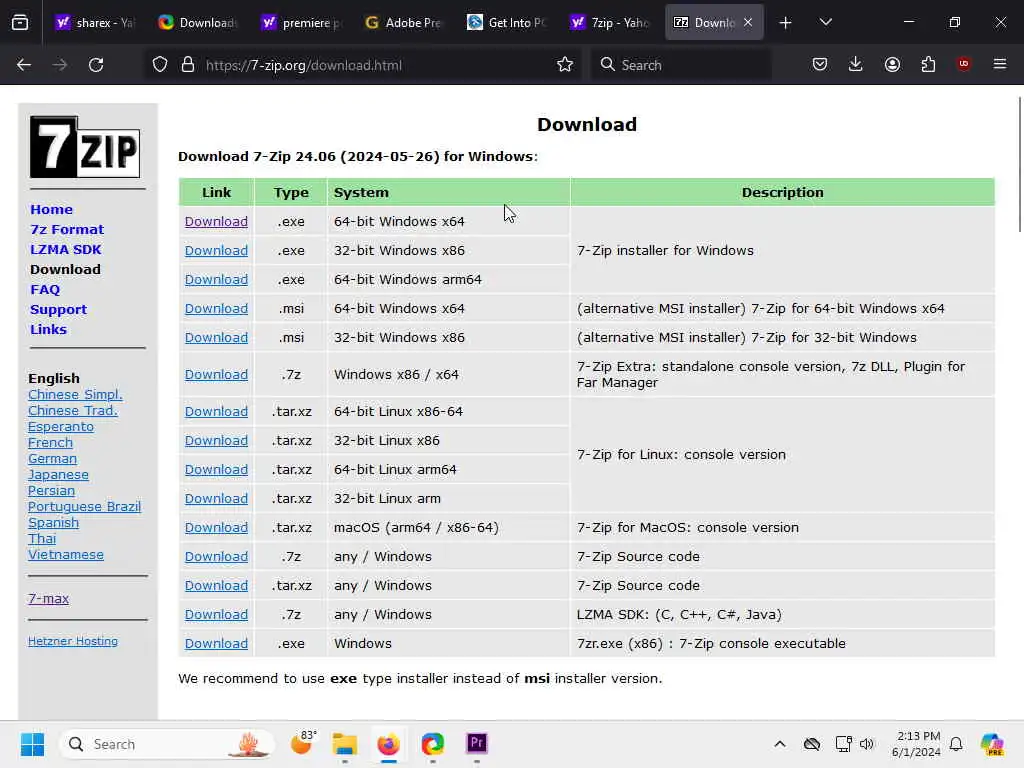The width and height of the screenshot is (1024, 768).
Task: Reload the current page
Action: pyautogui.click(x=96, y=65)
